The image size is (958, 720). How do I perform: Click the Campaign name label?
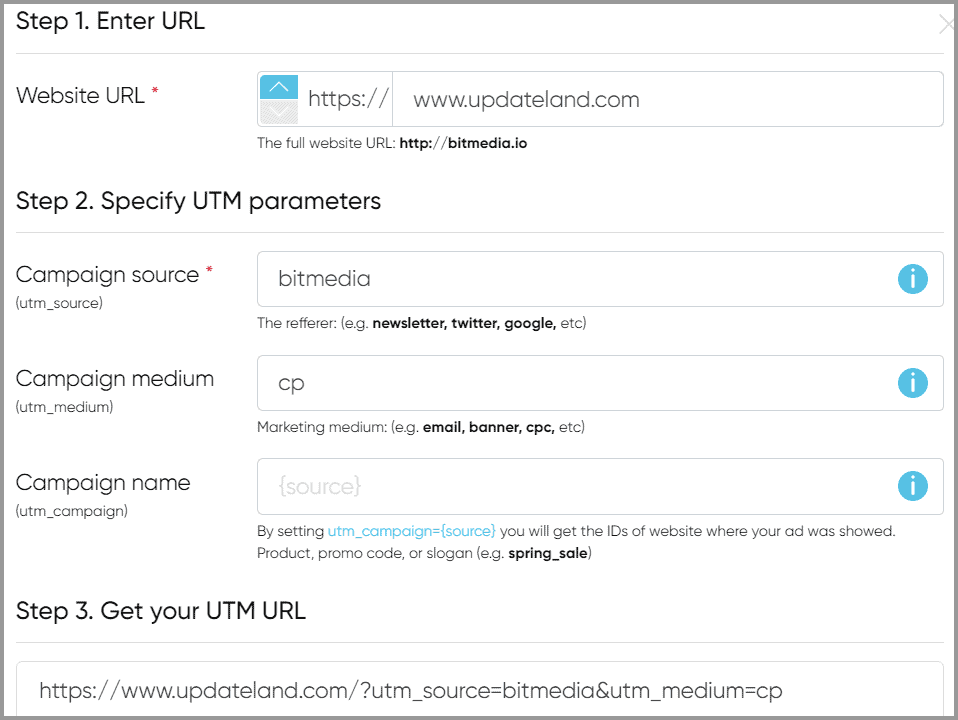point(103,483)
